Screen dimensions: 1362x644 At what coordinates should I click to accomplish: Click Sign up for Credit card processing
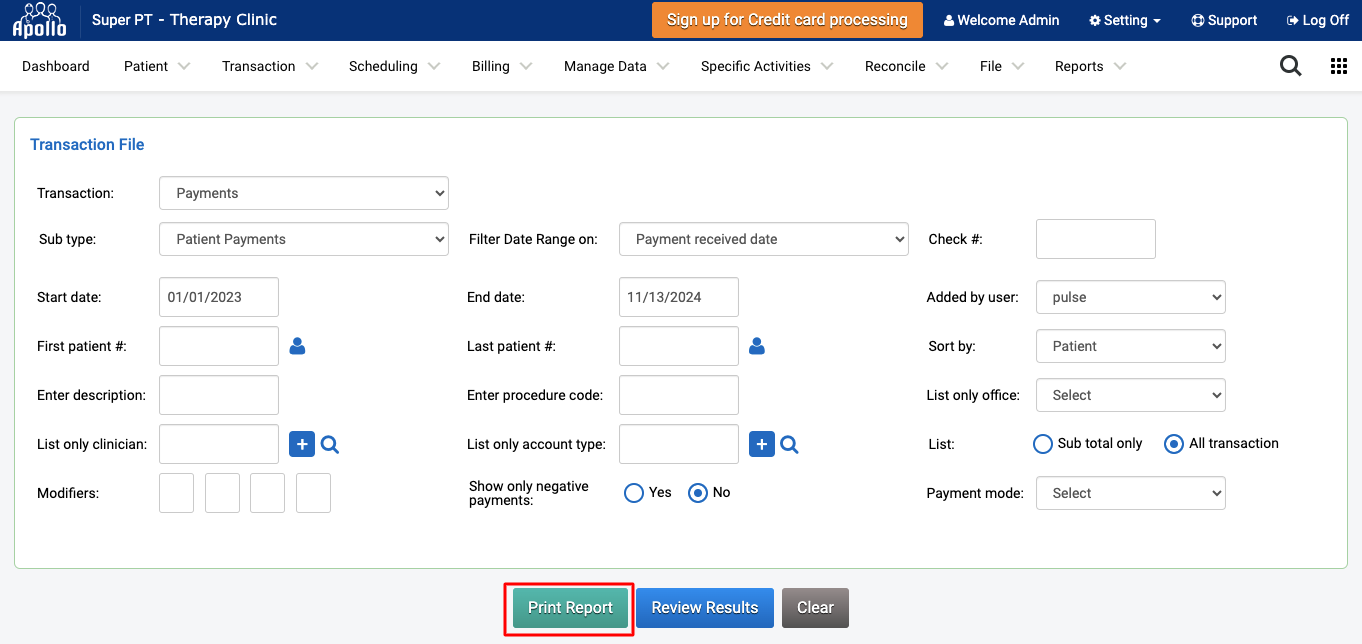pos(787,20)
